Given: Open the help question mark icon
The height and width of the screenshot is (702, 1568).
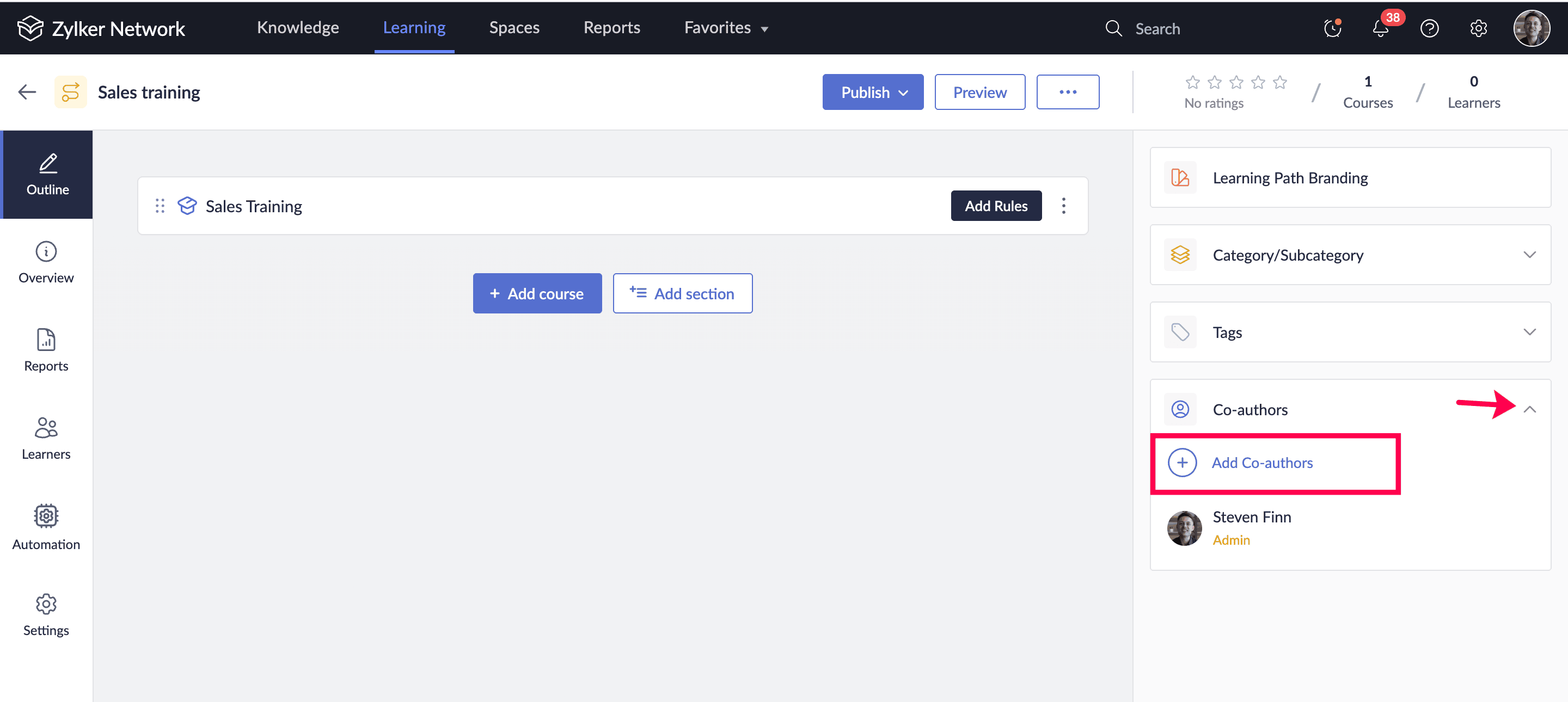Looking at the screenshot, I should (1429, 29).
